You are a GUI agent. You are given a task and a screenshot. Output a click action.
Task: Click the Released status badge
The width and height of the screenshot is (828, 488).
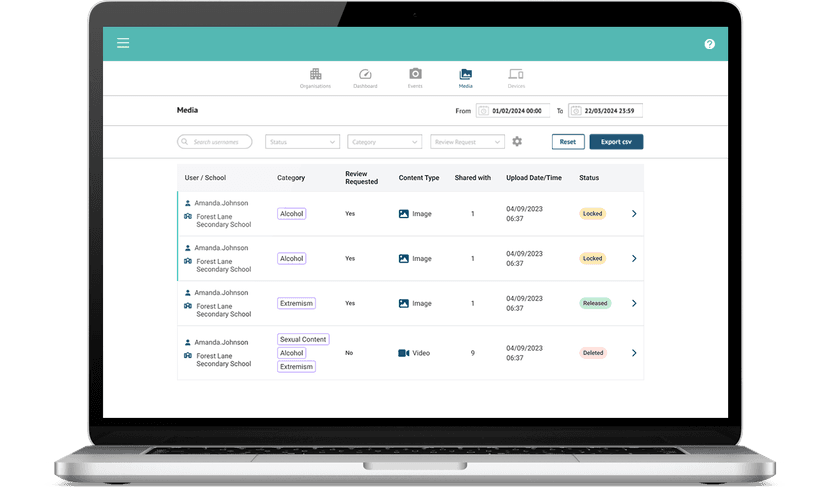pos(595,304)
